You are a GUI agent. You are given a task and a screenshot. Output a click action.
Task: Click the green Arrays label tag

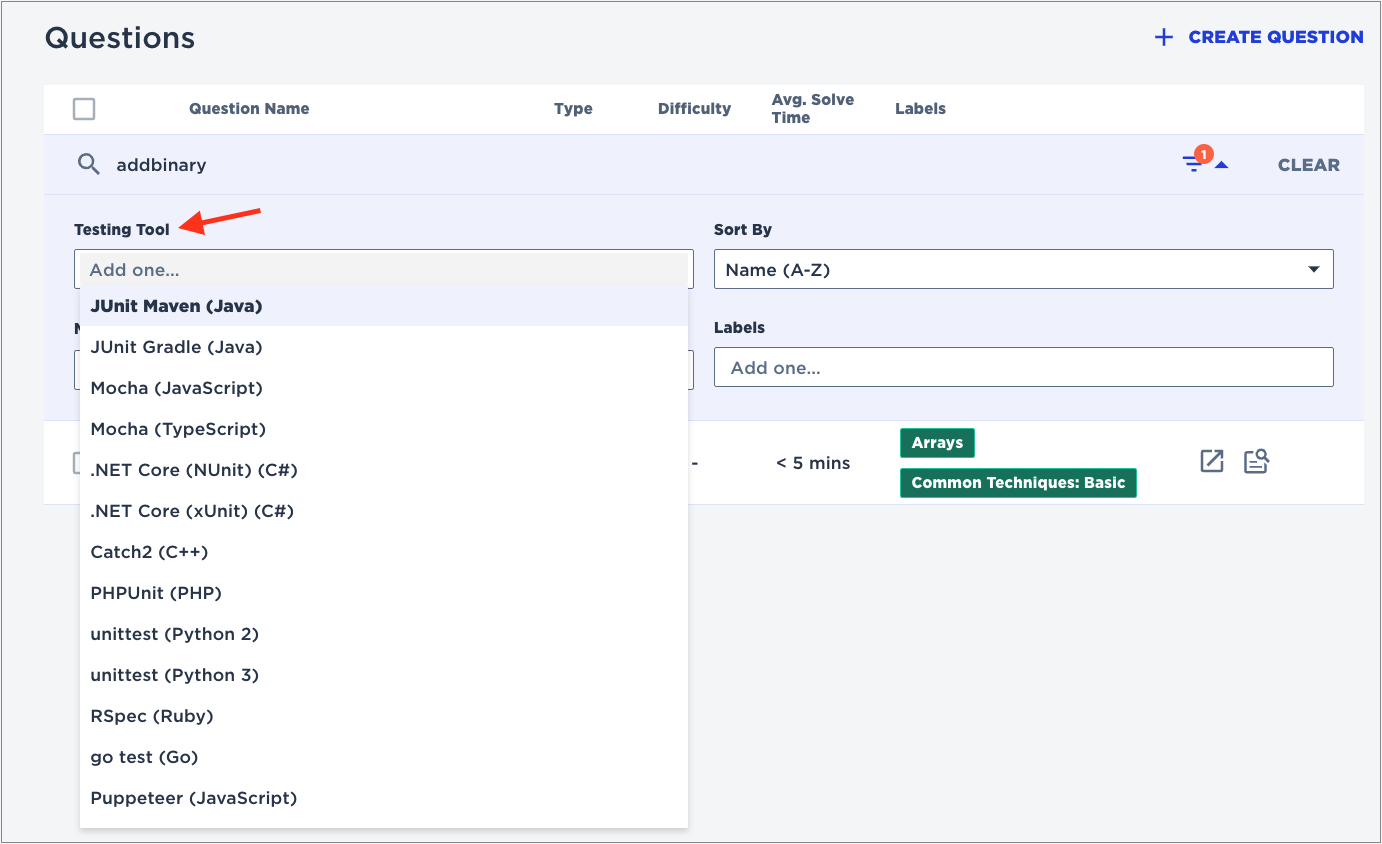936,442
